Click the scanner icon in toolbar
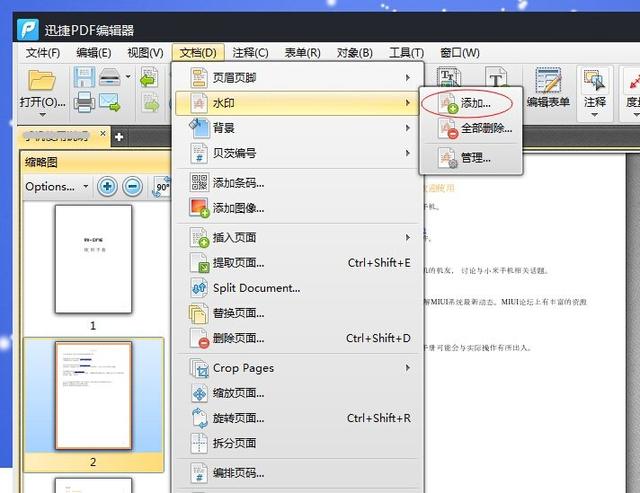Screen dimensions: 640x493 click(110, 77)
